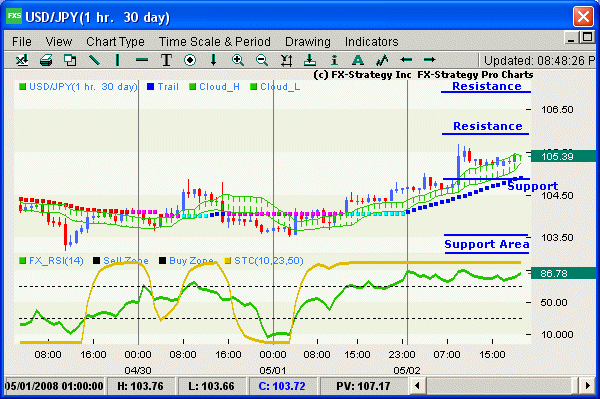Click the right arrow toolbar icon
The height and width of the screenshot is (399, 600).
click(430, 60)
